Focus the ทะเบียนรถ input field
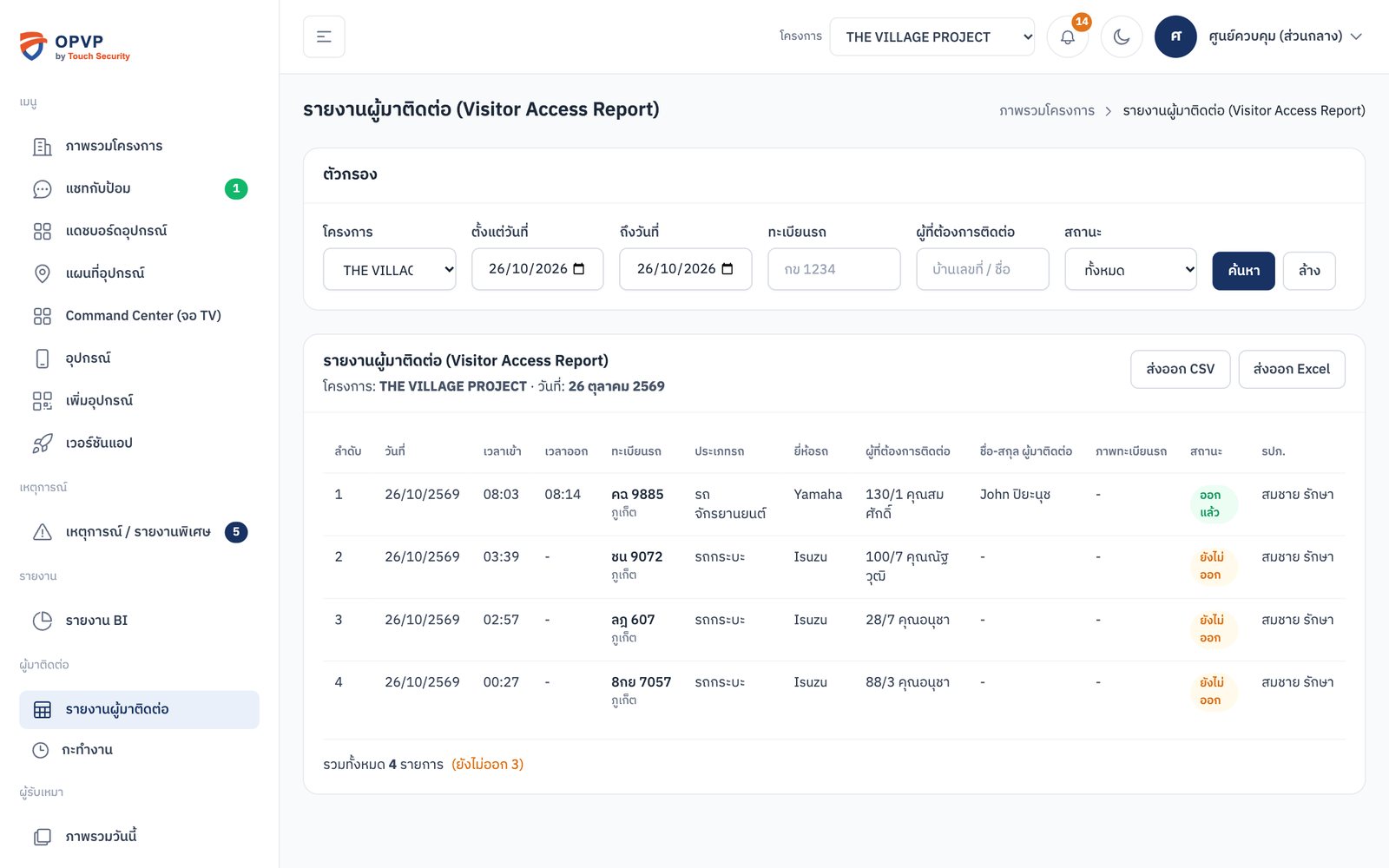This screenshot has height=868, width=1389. (834, 269)
